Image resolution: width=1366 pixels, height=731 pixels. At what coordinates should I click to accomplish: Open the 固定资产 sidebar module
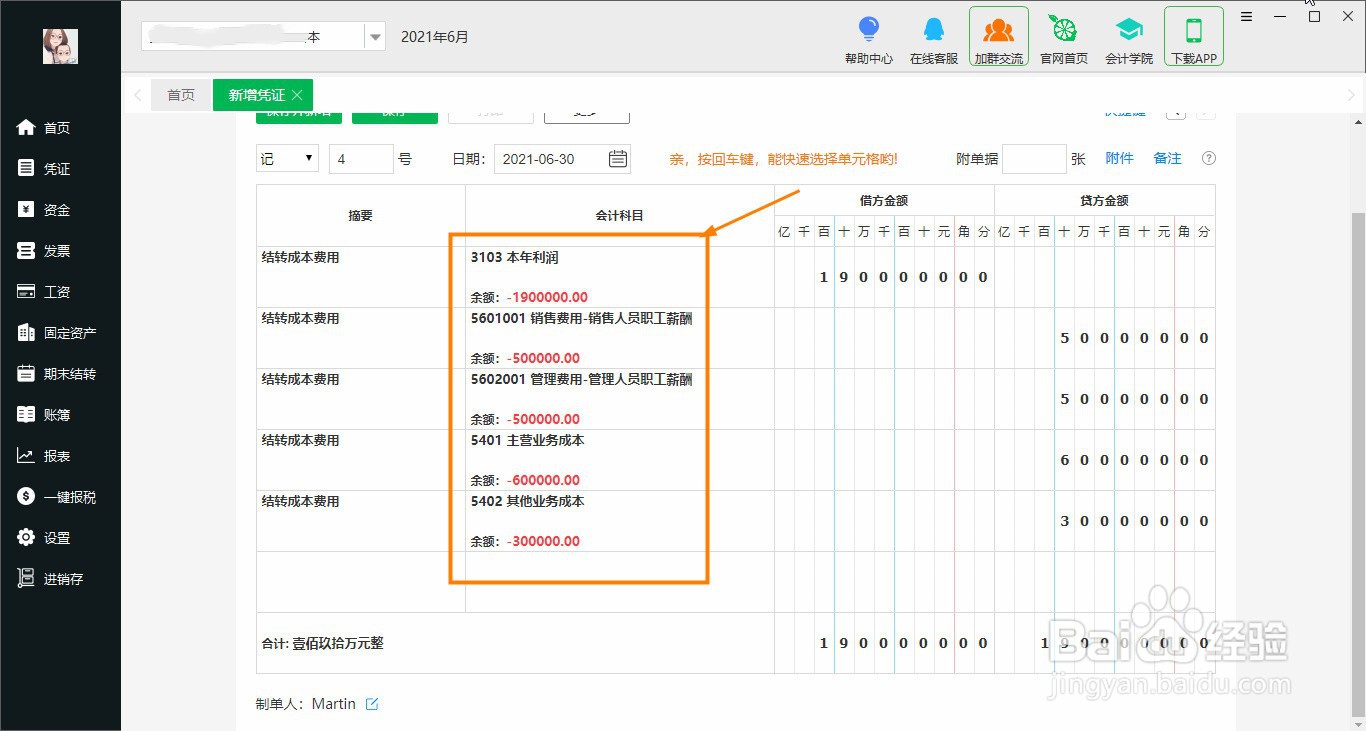pos(57,333)
